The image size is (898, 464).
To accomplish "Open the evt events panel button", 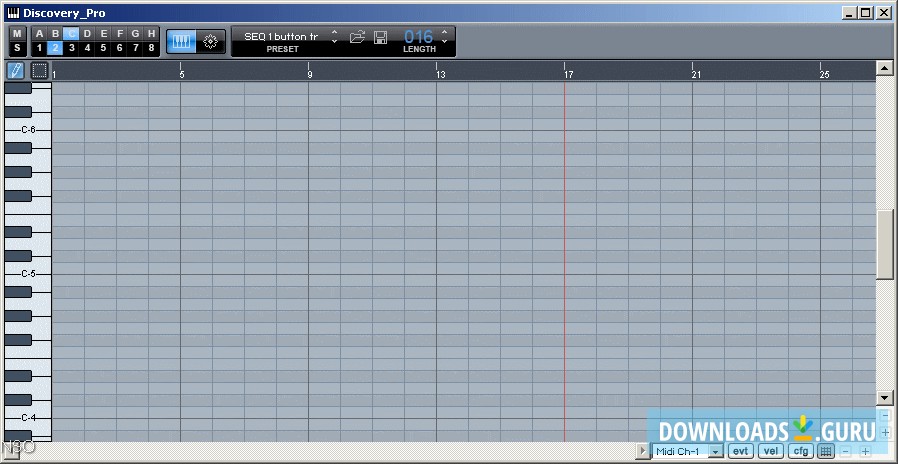I will [x=741, y=451].
